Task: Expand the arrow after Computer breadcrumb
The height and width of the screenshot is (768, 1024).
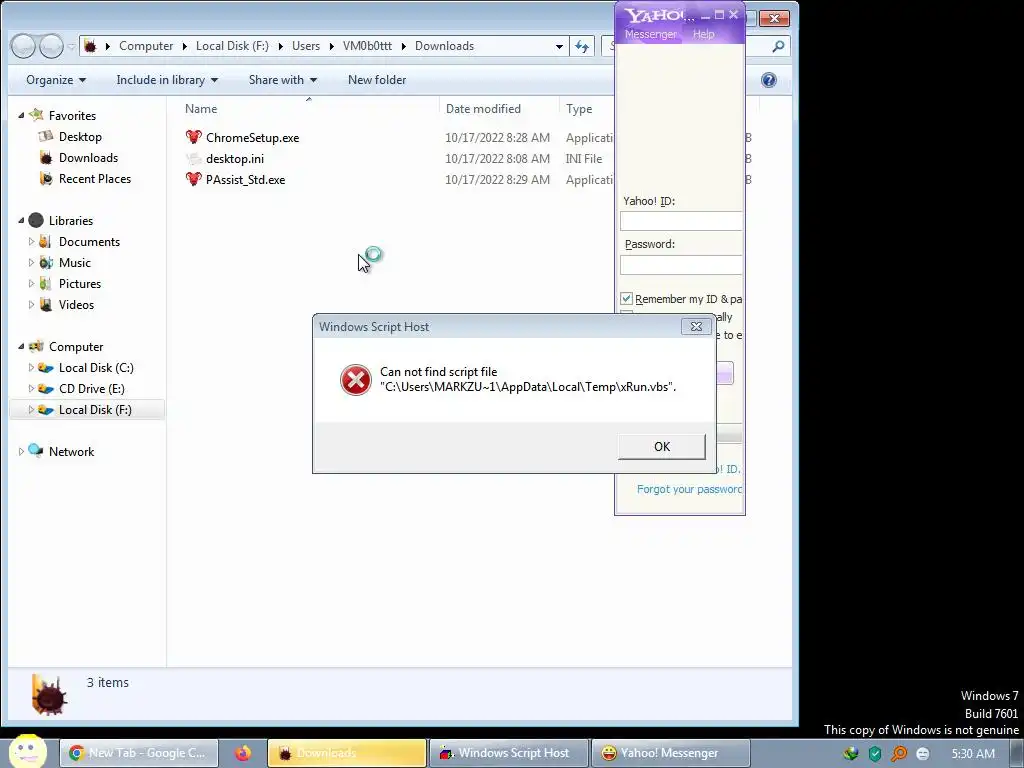Action: pyautogui.click(x=184, y=46)
